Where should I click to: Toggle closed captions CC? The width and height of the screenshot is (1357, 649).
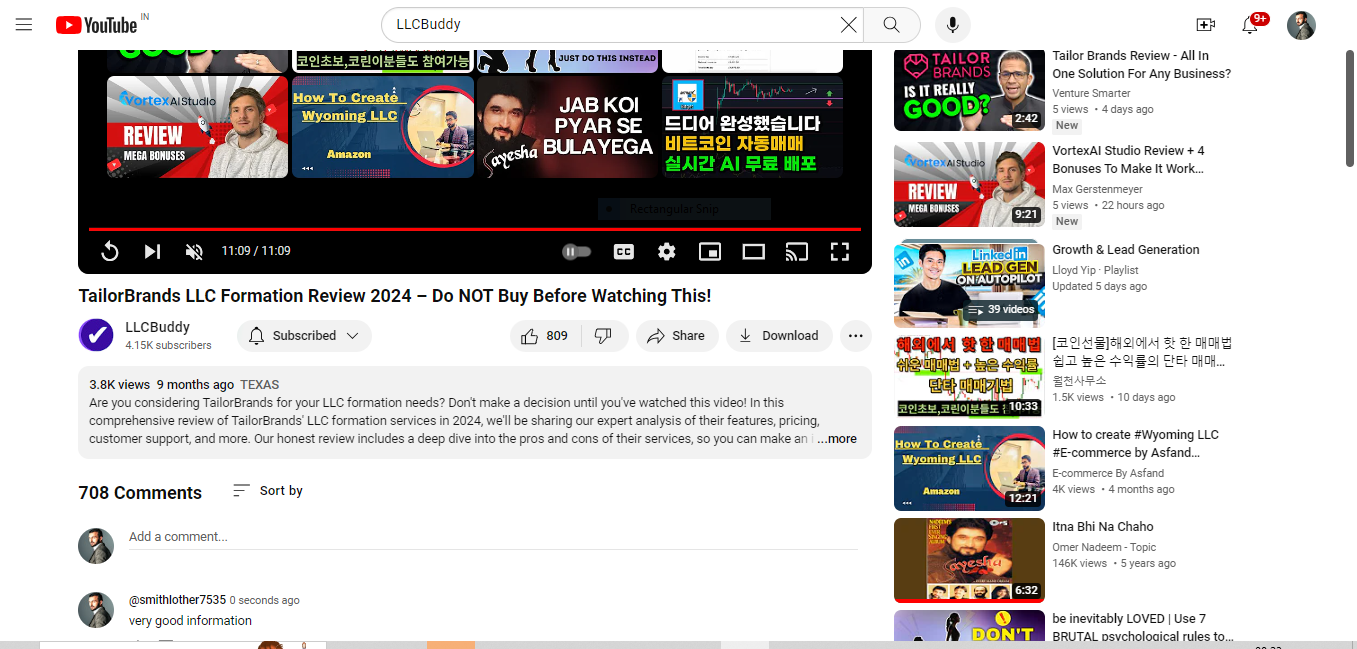point(624,252)
